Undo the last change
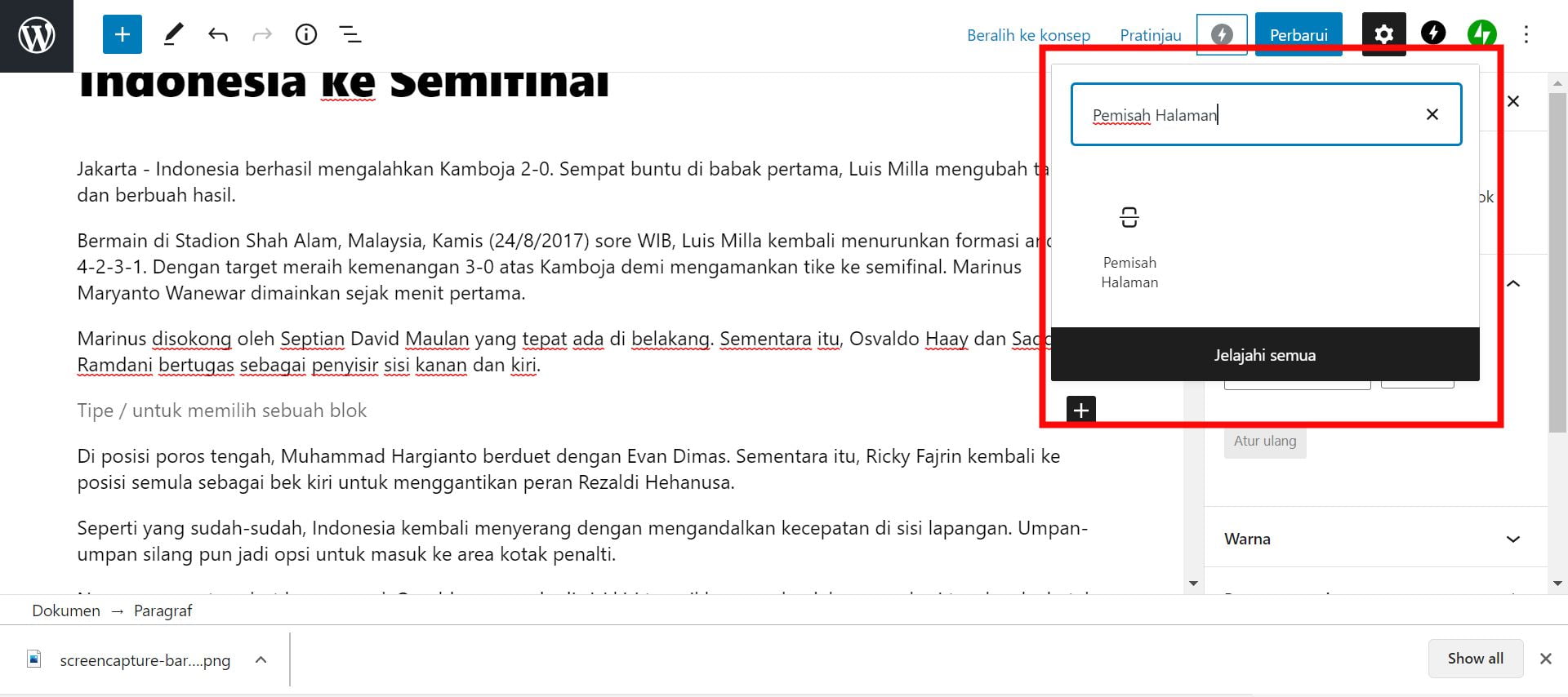This screenshot has height=697, width=1568. 218,34
